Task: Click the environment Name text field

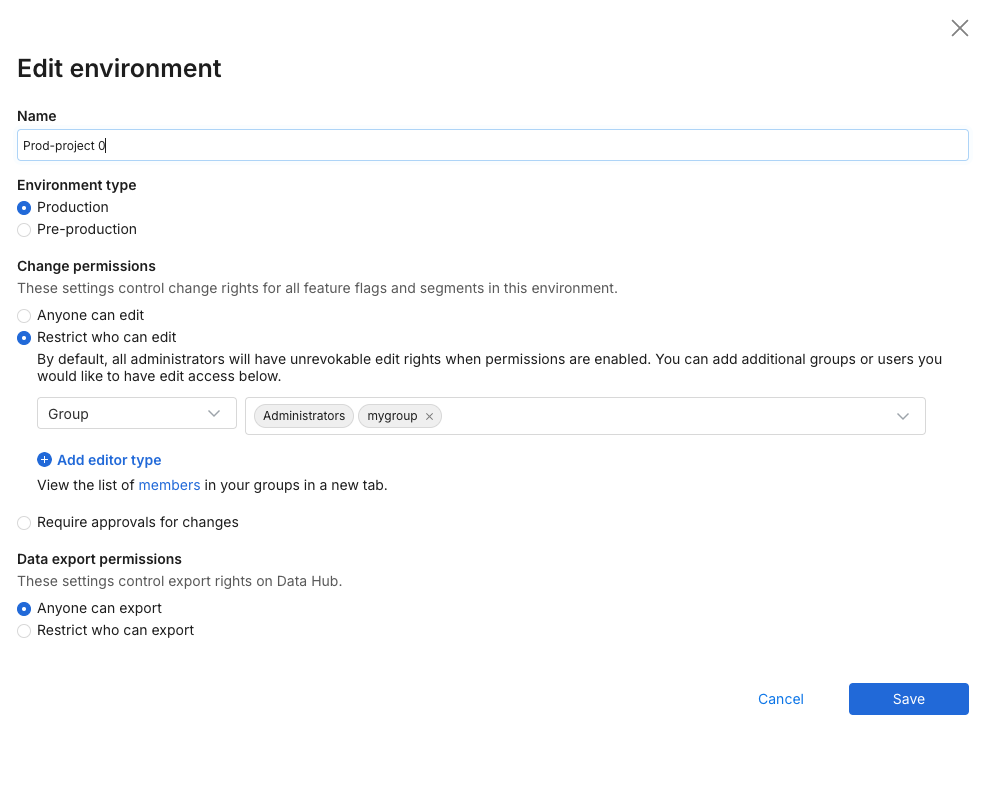Action: (492, 145)
